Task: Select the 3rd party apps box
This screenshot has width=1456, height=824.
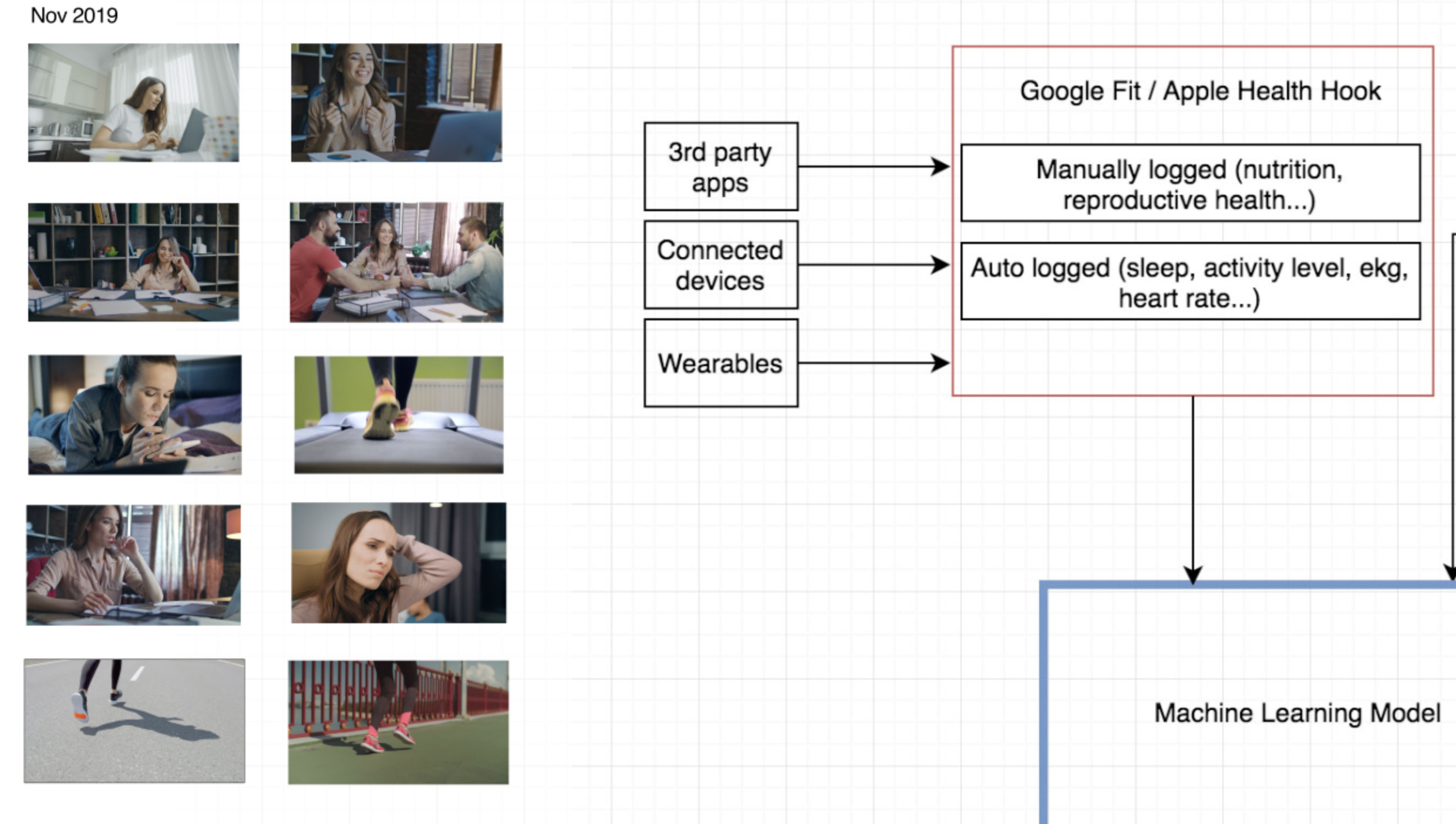Action: [x=720, y=167]
